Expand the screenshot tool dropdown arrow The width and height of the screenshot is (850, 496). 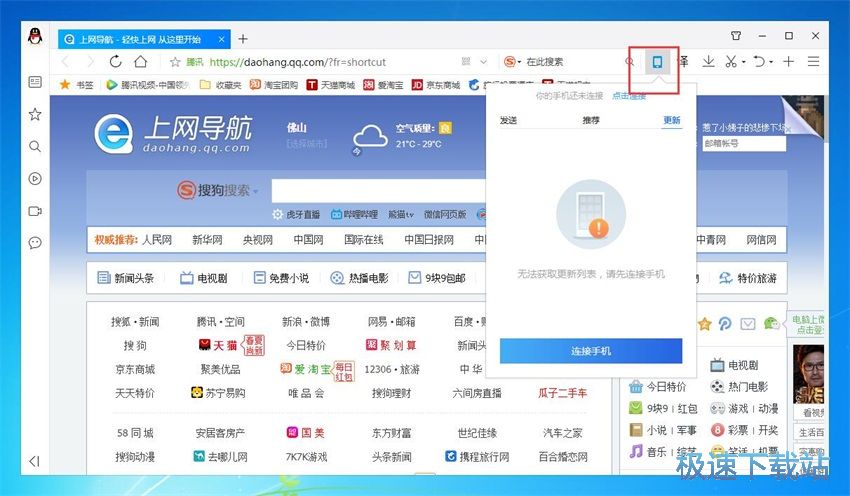(744, 62)
